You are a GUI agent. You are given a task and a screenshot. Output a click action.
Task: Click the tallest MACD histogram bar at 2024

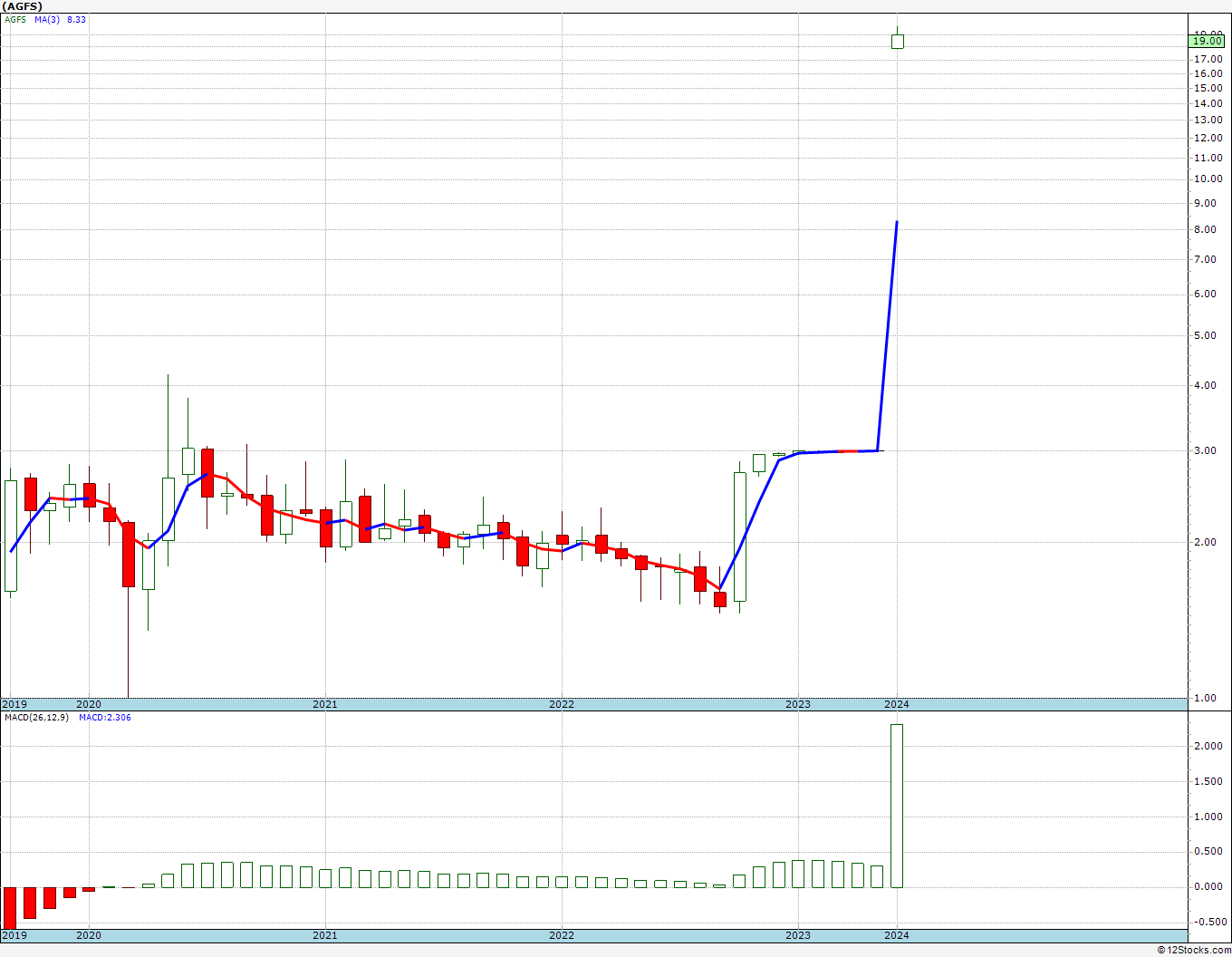point(897,806)
